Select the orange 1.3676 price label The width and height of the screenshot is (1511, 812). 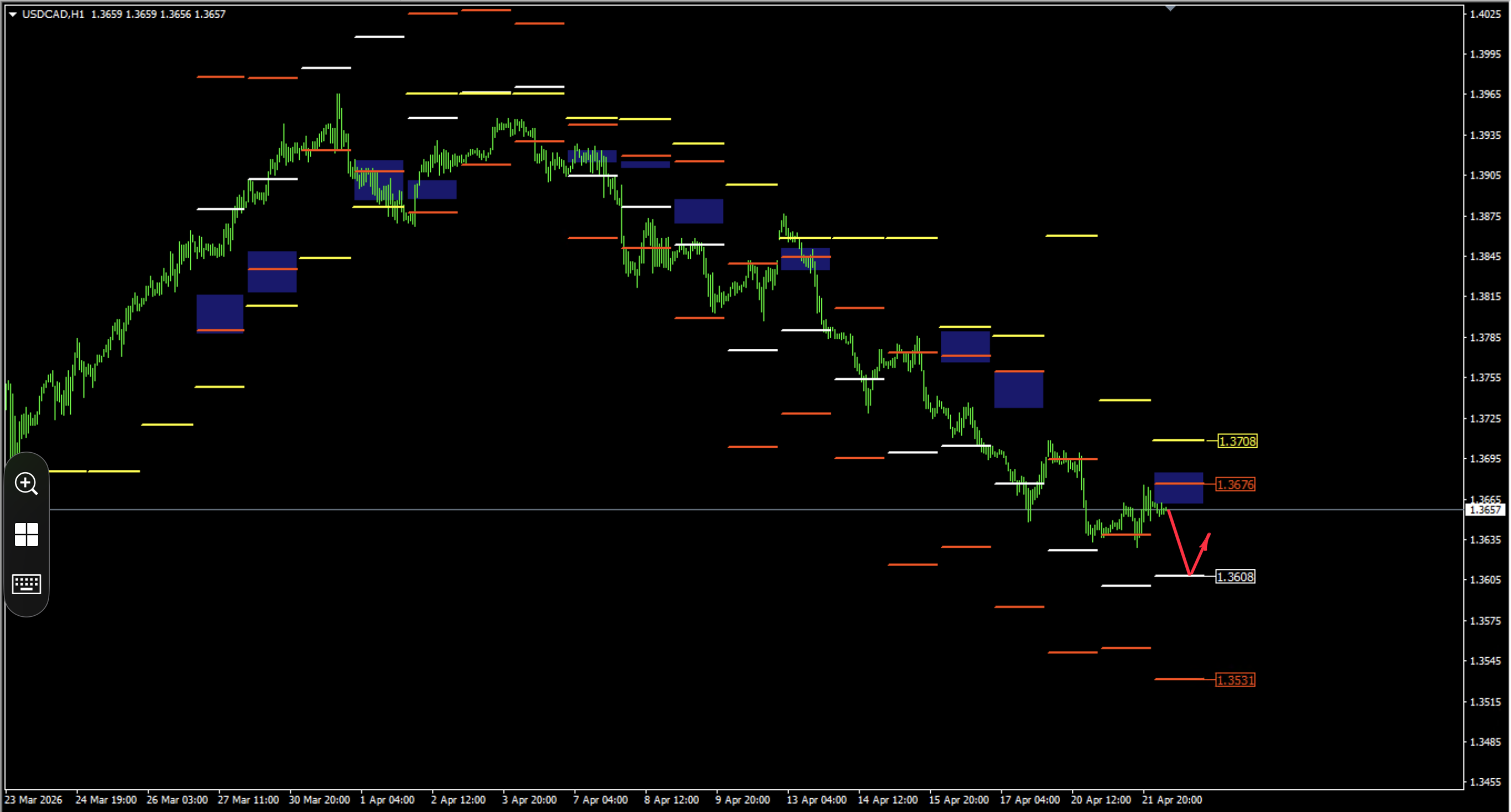1234,484
